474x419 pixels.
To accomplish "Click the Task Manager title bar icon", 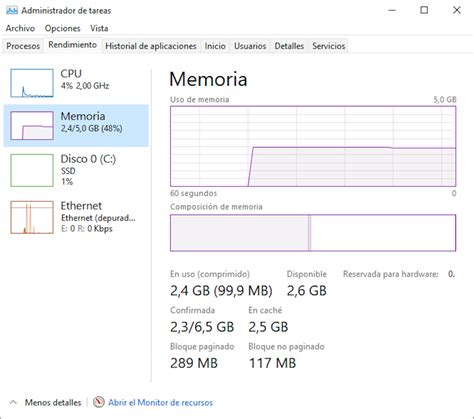I will click(x=12, y=10).
